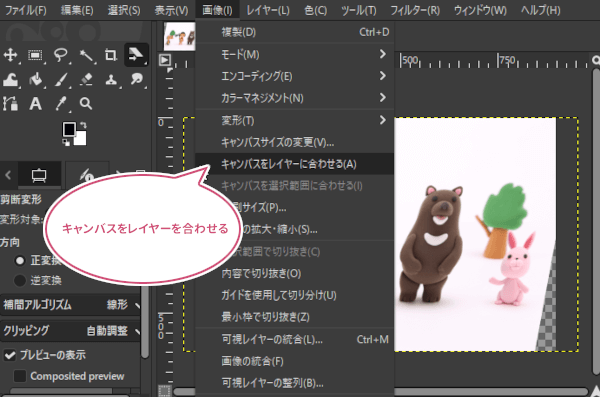Open the Device Status tab
The width and height of the screenshot is (600, 397).
tap(87, 175)
